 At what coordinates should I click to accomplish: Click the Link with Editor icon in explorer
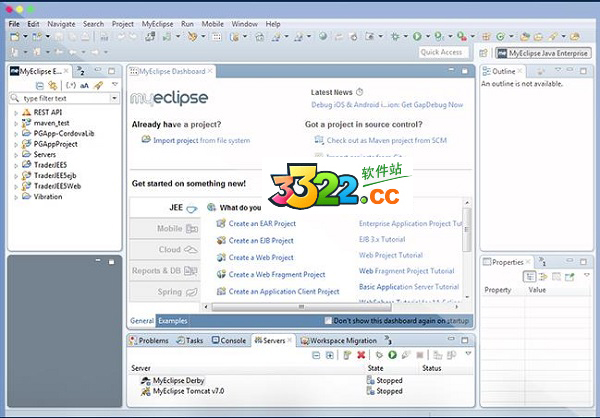click(x=52, y=85)
